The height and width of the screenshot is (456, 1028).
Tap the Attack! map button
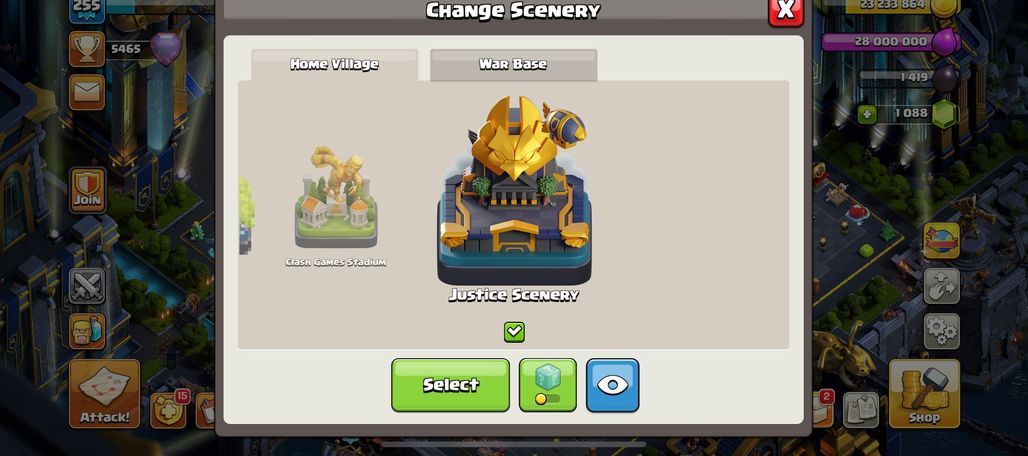104,394
